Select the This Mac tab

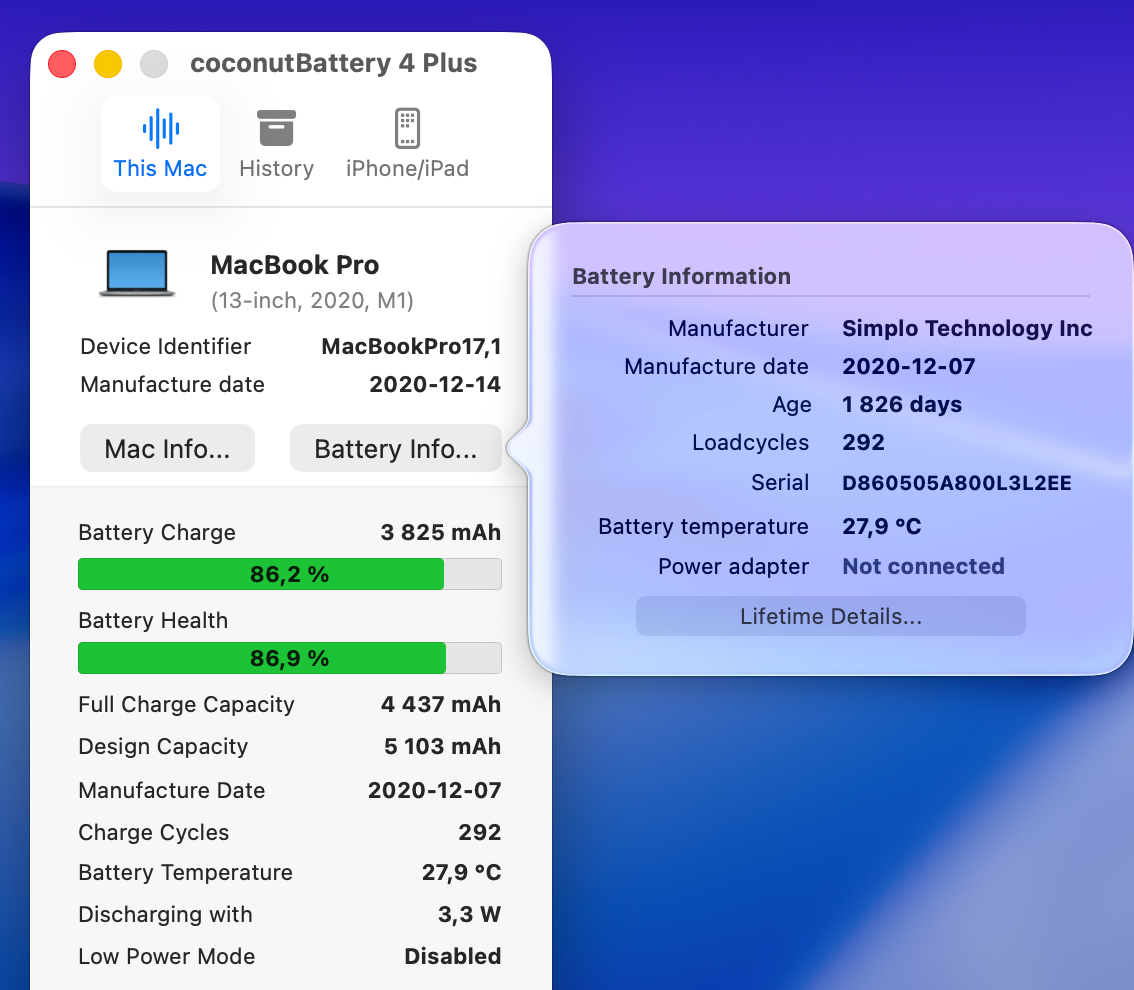(x=160, y=145)
